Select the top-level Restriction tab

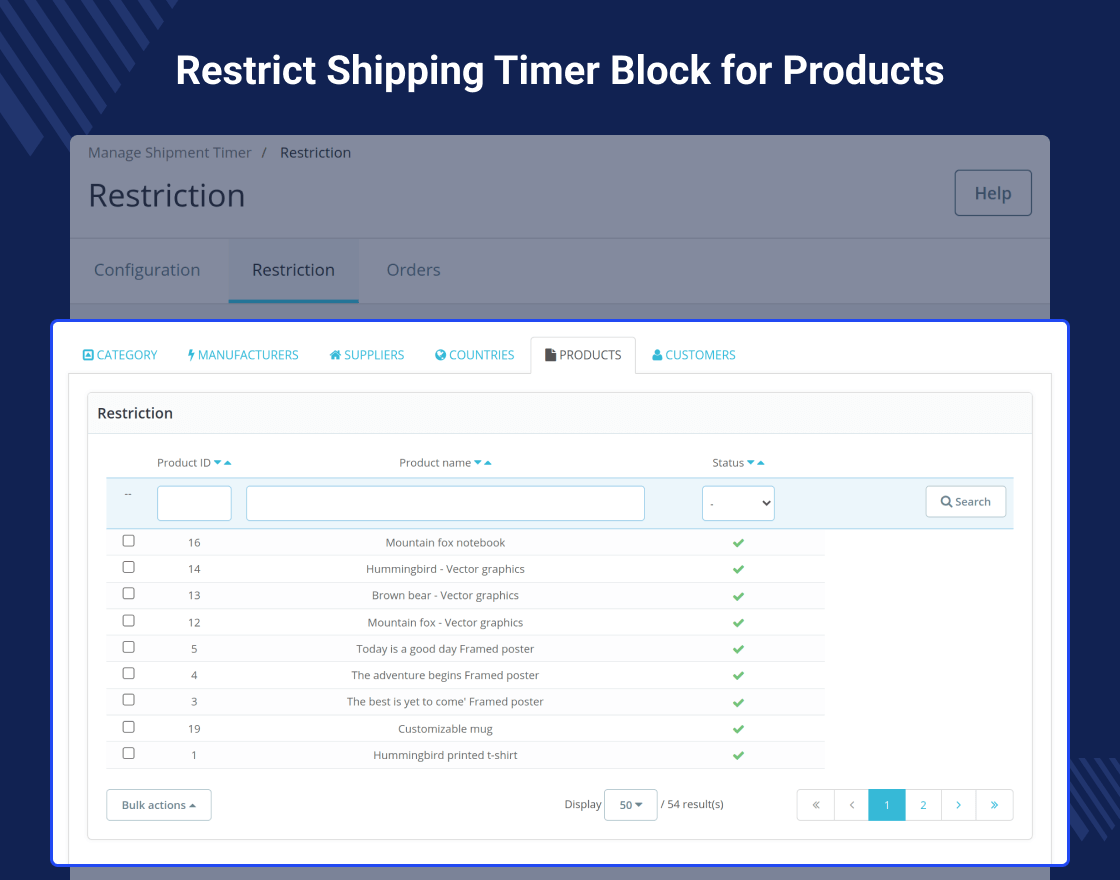(294, 270)
